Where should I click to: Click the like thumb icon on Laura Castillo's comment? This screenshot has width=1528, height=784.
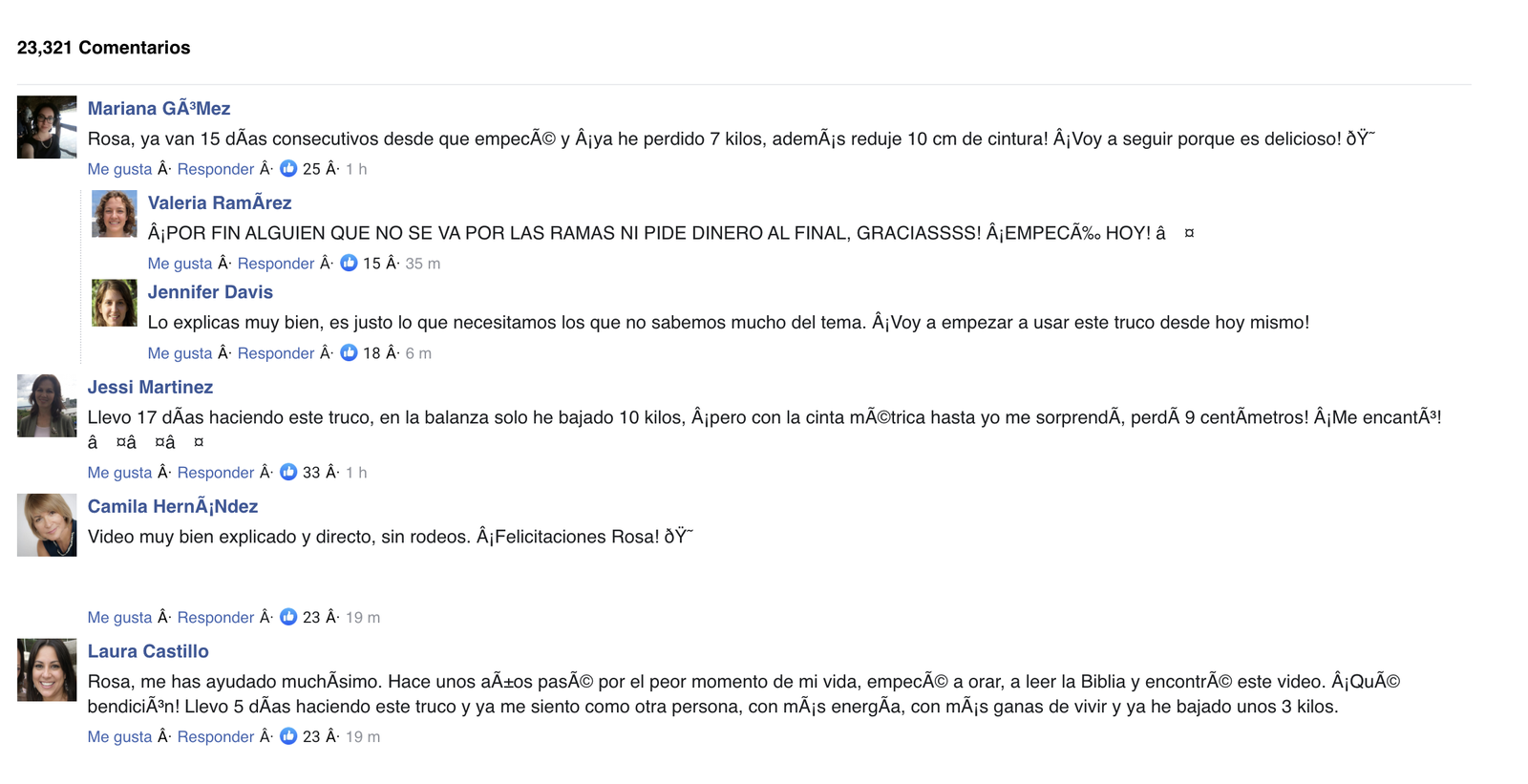pyautogui.click(x=288, y=736)
